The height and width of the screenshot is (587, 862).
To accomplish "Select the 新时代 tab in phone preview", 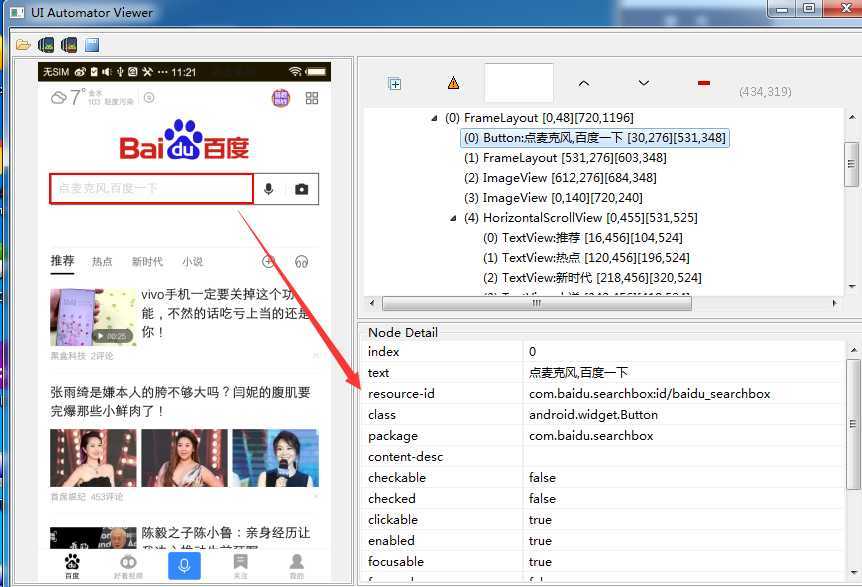I will tap(147, 262).
